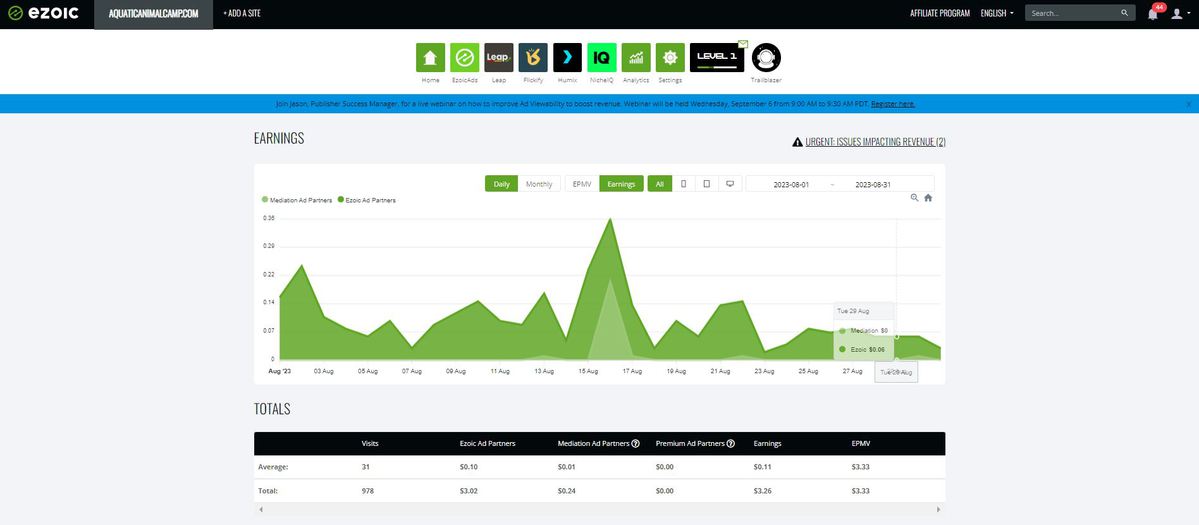Open the Trailblazer astronaut badge

pyautogui.click(x=766, y=57)
